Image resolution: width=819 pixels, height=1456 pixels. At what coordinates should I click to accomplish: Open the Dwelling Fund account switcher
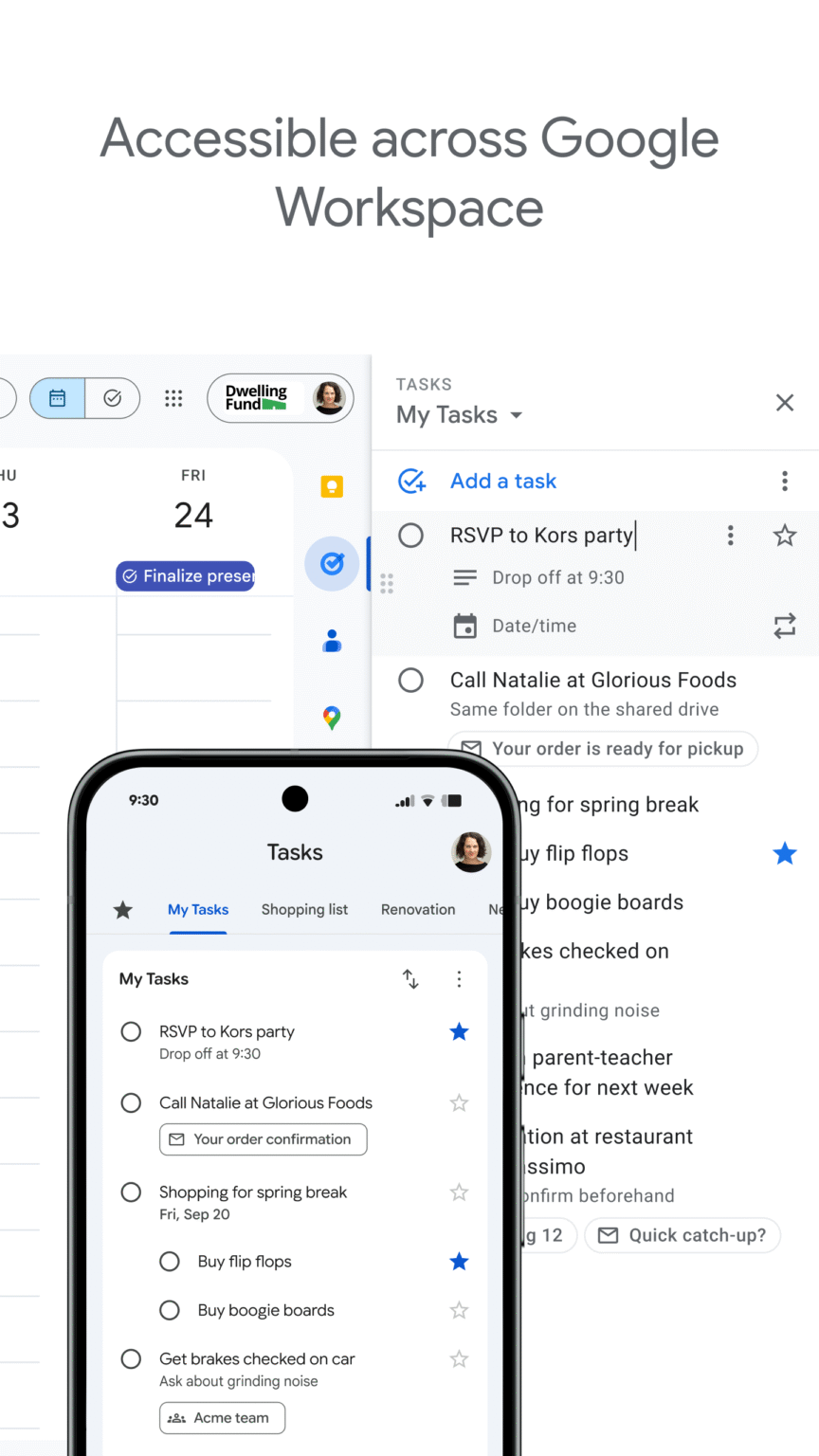280,398
